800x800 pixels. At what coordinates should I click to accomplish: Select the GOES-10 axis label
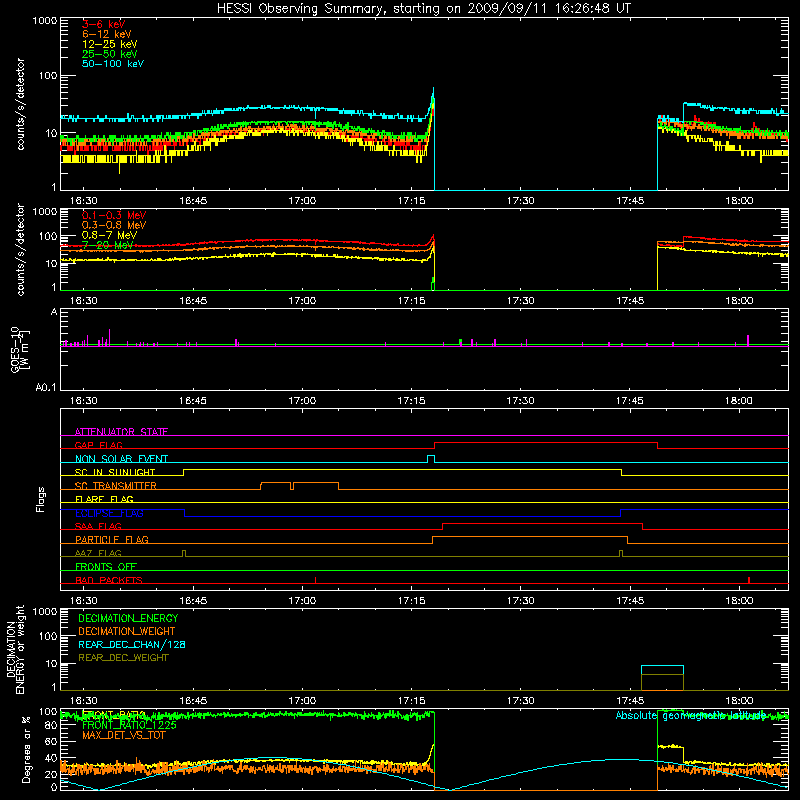[x=15, y=349]
